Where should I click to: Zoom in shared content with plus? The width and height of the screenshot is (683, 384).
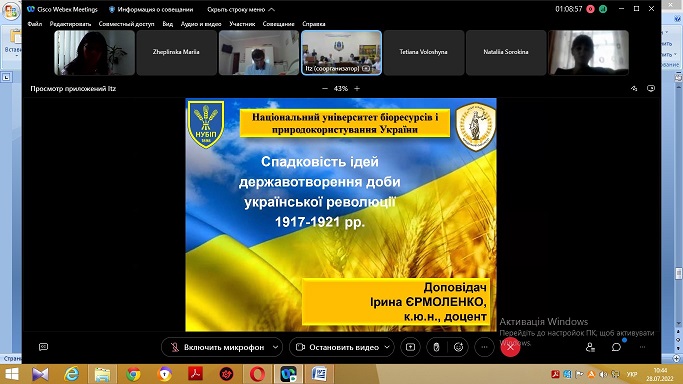[x=357, y=88]
